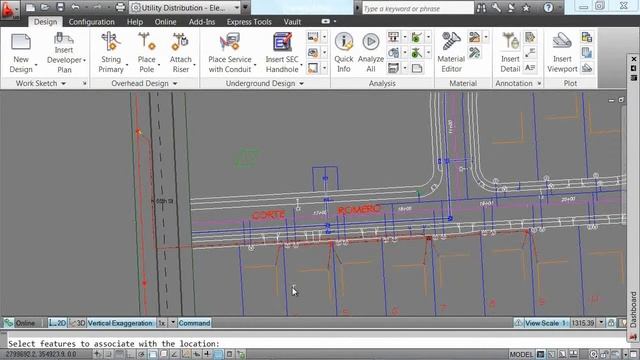Toggle the 3D view mode
Viewport: 640px width, 360px height.
pyautogui.click(x=77, y=323)
